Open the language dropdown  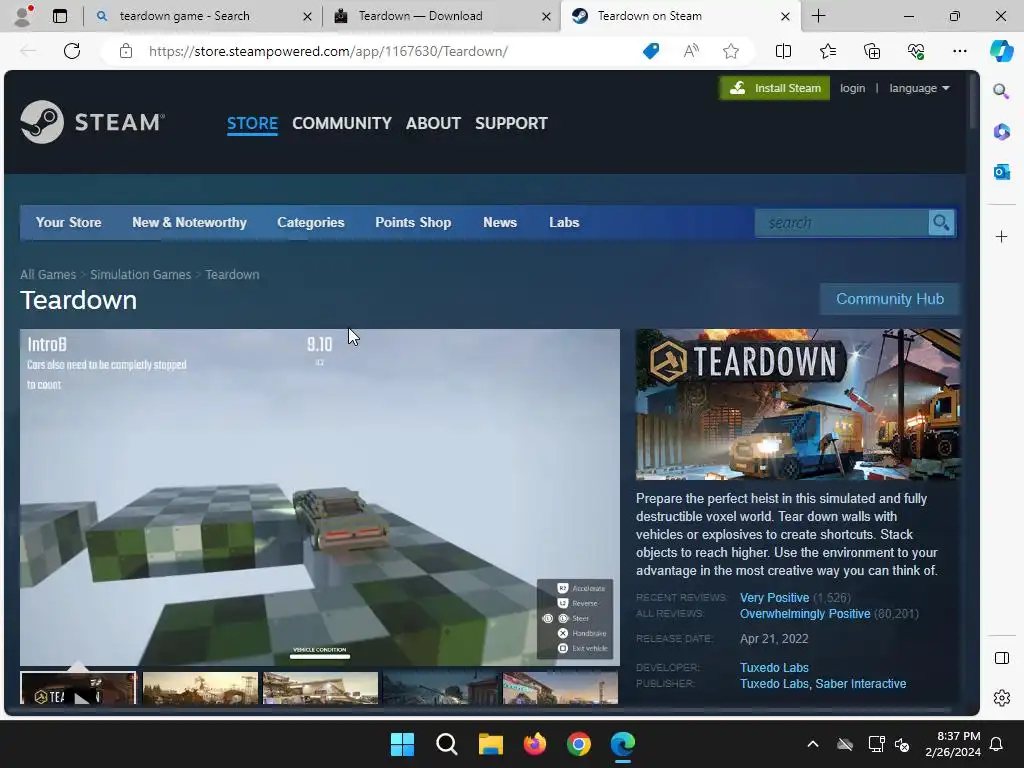point(919,88)
